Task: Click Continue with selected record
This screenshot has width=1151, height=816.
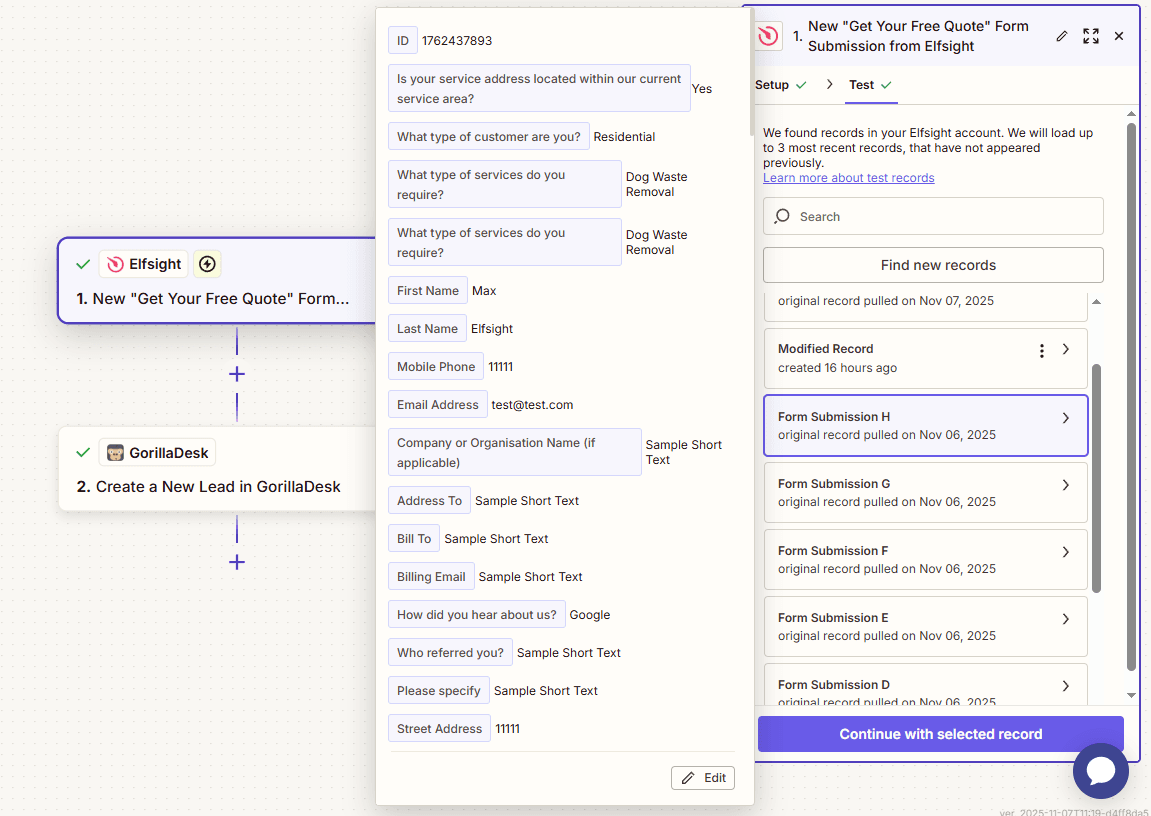Action: (x=940, y=734)
